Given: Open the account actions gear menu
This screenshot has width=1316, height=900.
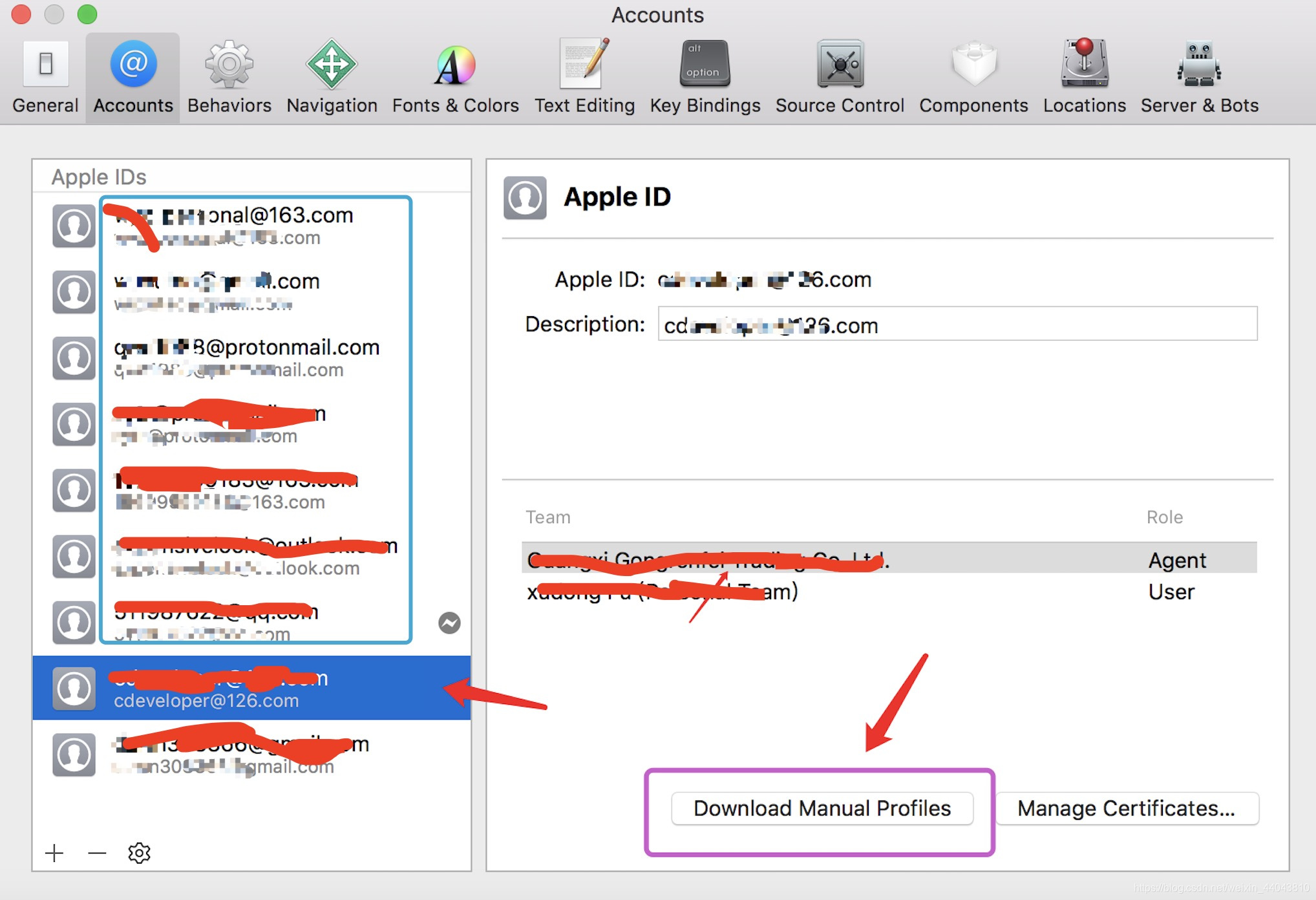Looking at the screenshot, I should (x=139, y=853).
